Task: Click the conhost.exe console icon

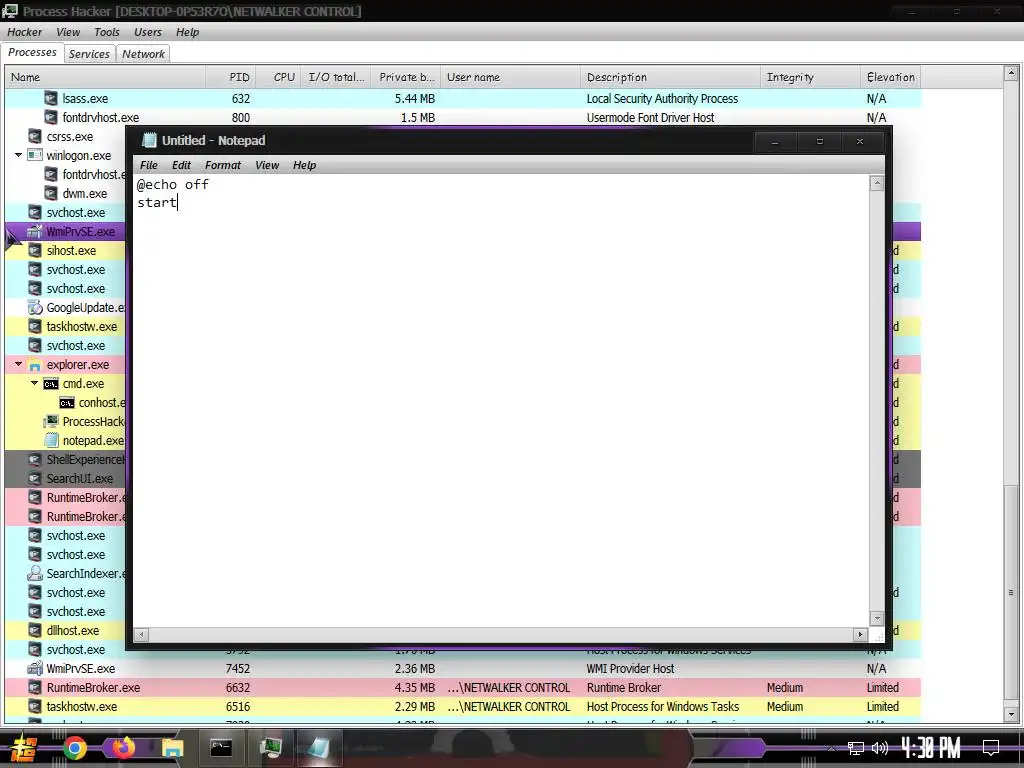Action: click(67, 403)
